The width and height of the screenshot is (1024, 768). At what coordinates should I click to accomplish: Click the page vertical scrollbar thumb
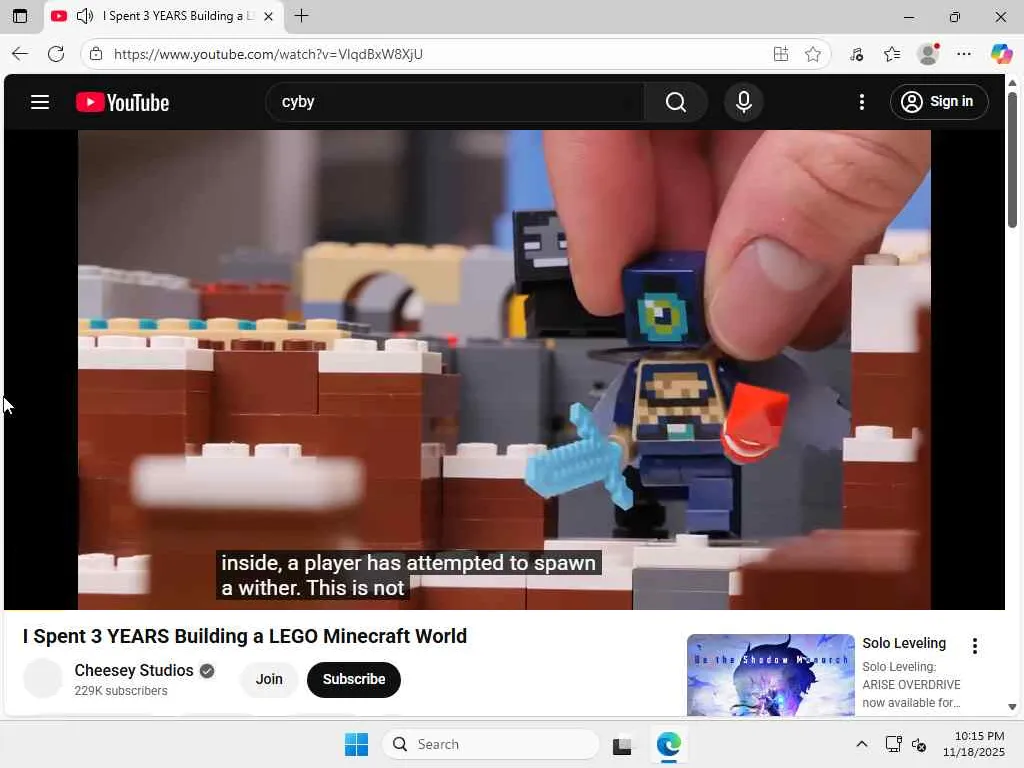pyautogui.click(x=1012, y=160)
